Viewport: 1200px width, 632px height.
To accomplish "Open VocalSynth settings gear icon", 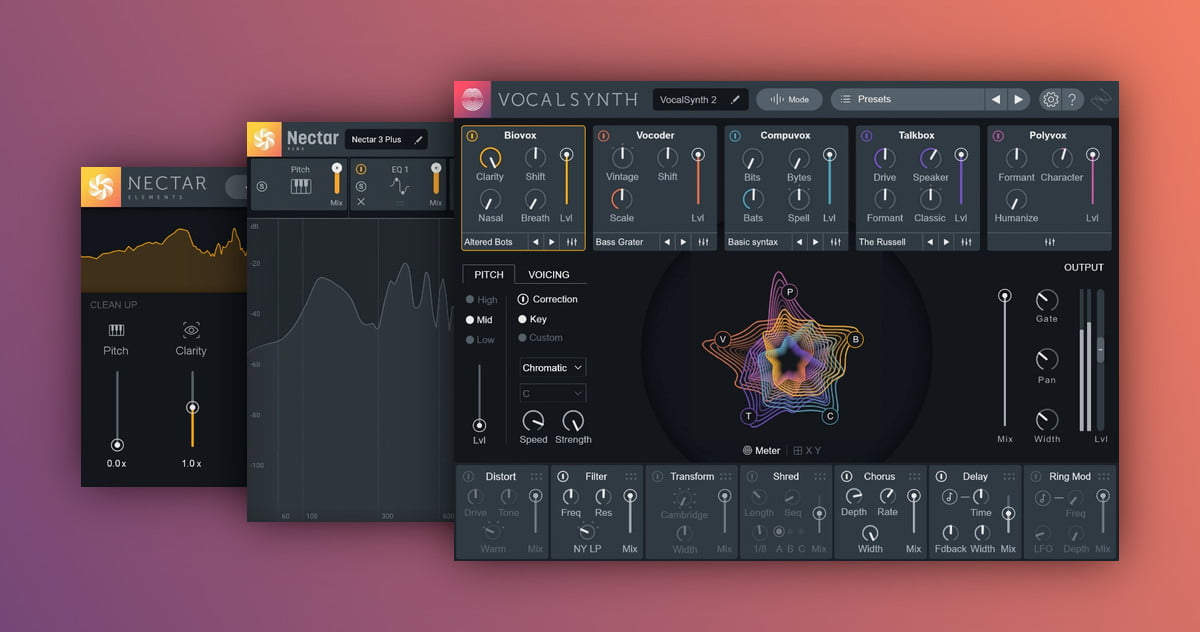I will tap(1050, 100).
